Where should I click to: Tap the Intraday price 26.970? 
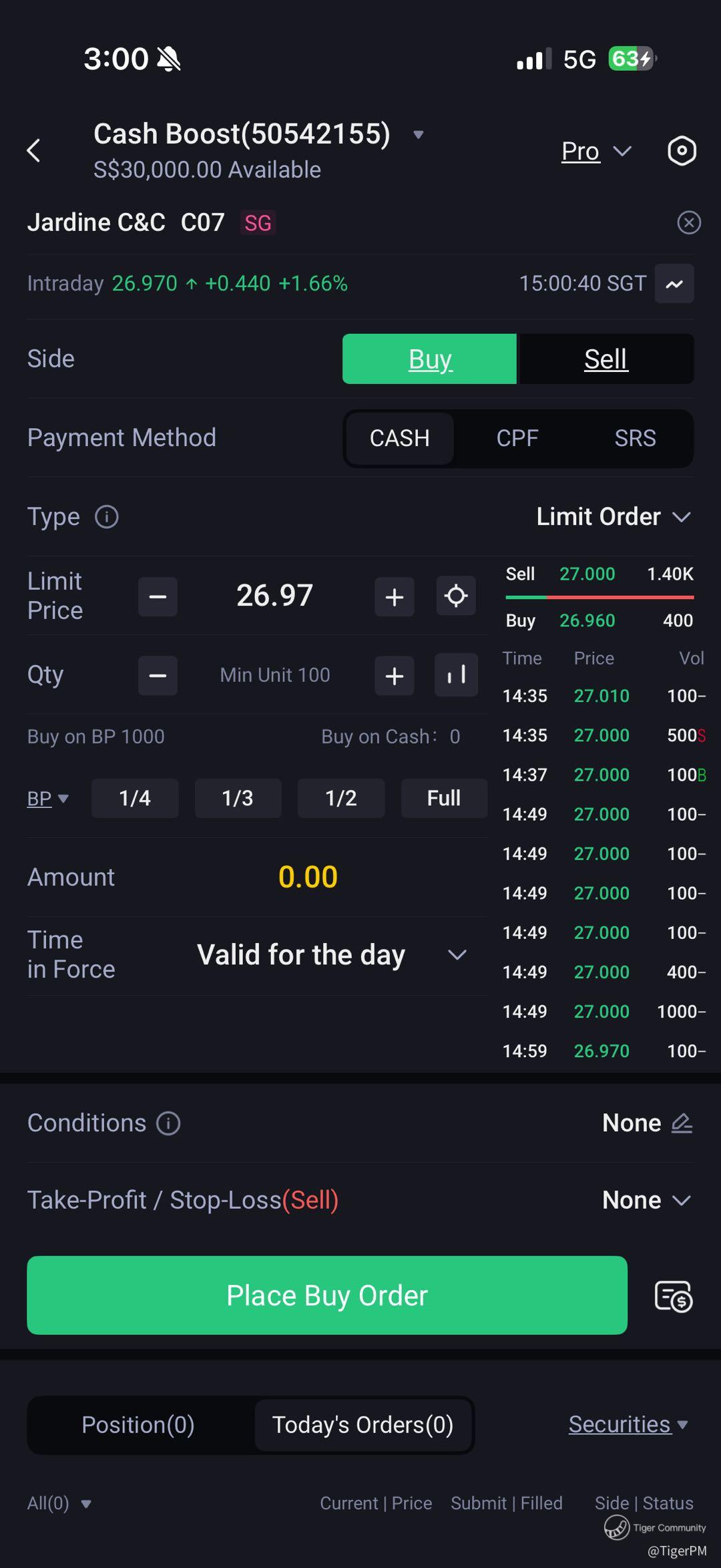144,284
